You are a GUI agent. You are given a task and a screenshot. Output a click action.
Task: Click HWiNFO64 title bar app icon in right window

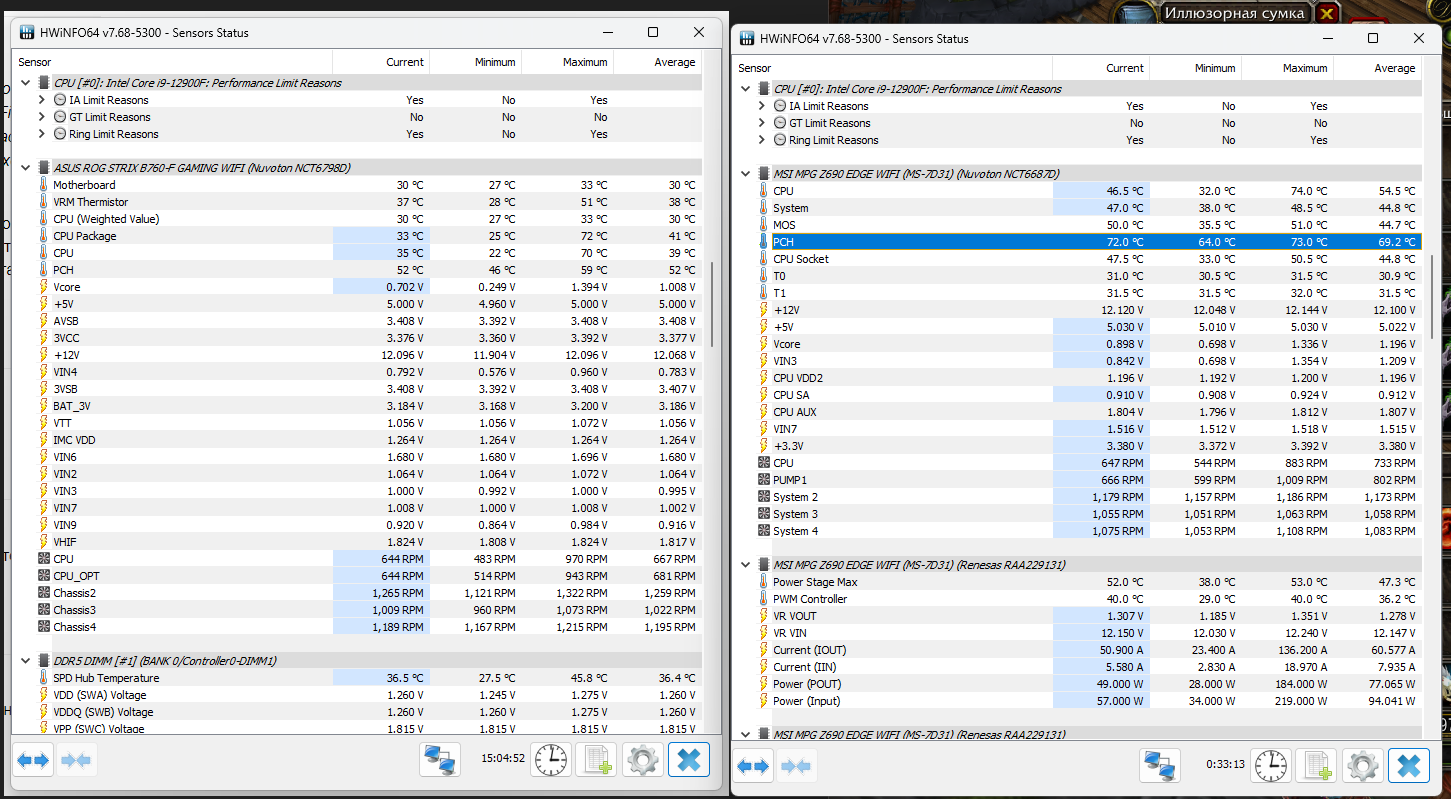(746, 38)
